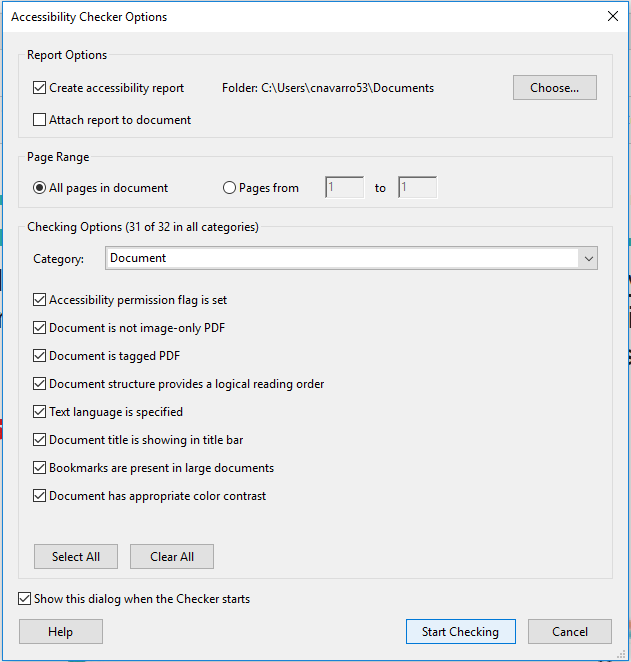Close the Accessibility Checker Options window
631x662 pixels.
613,16
